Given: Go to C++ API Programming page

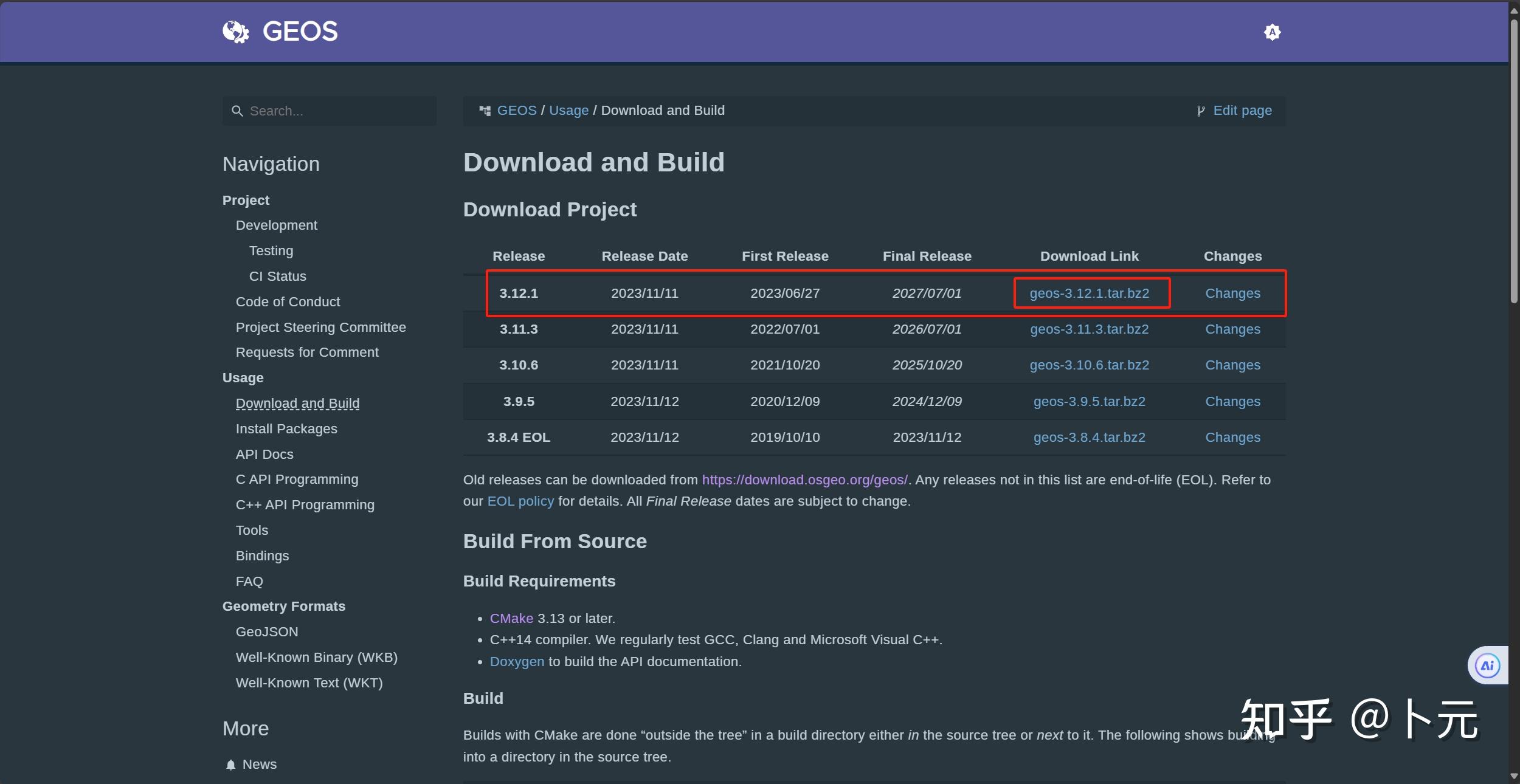Looking at the screenshot, I should (x=305, y=505).
